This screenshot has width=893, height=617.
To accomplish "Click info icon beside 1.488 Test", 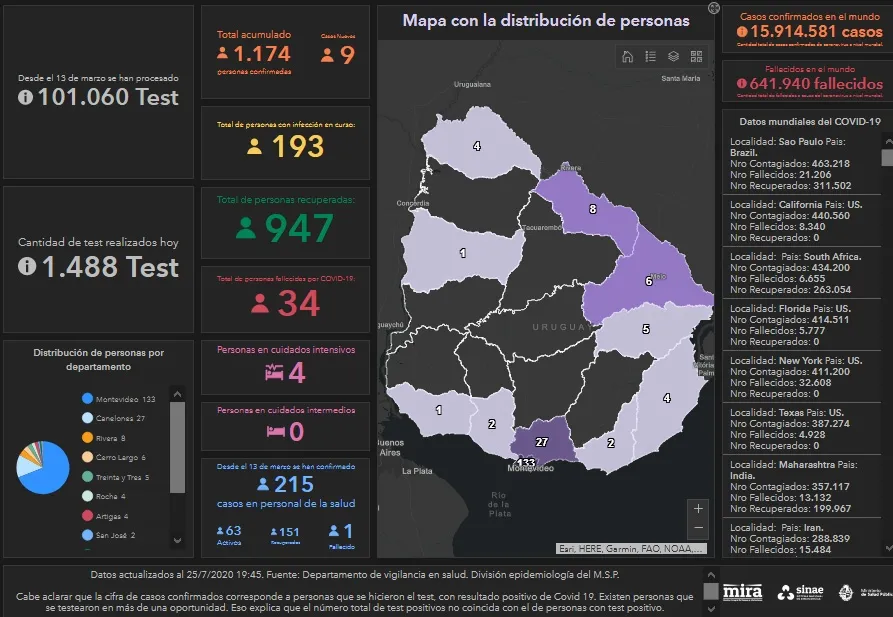I will tap(26, 267).
